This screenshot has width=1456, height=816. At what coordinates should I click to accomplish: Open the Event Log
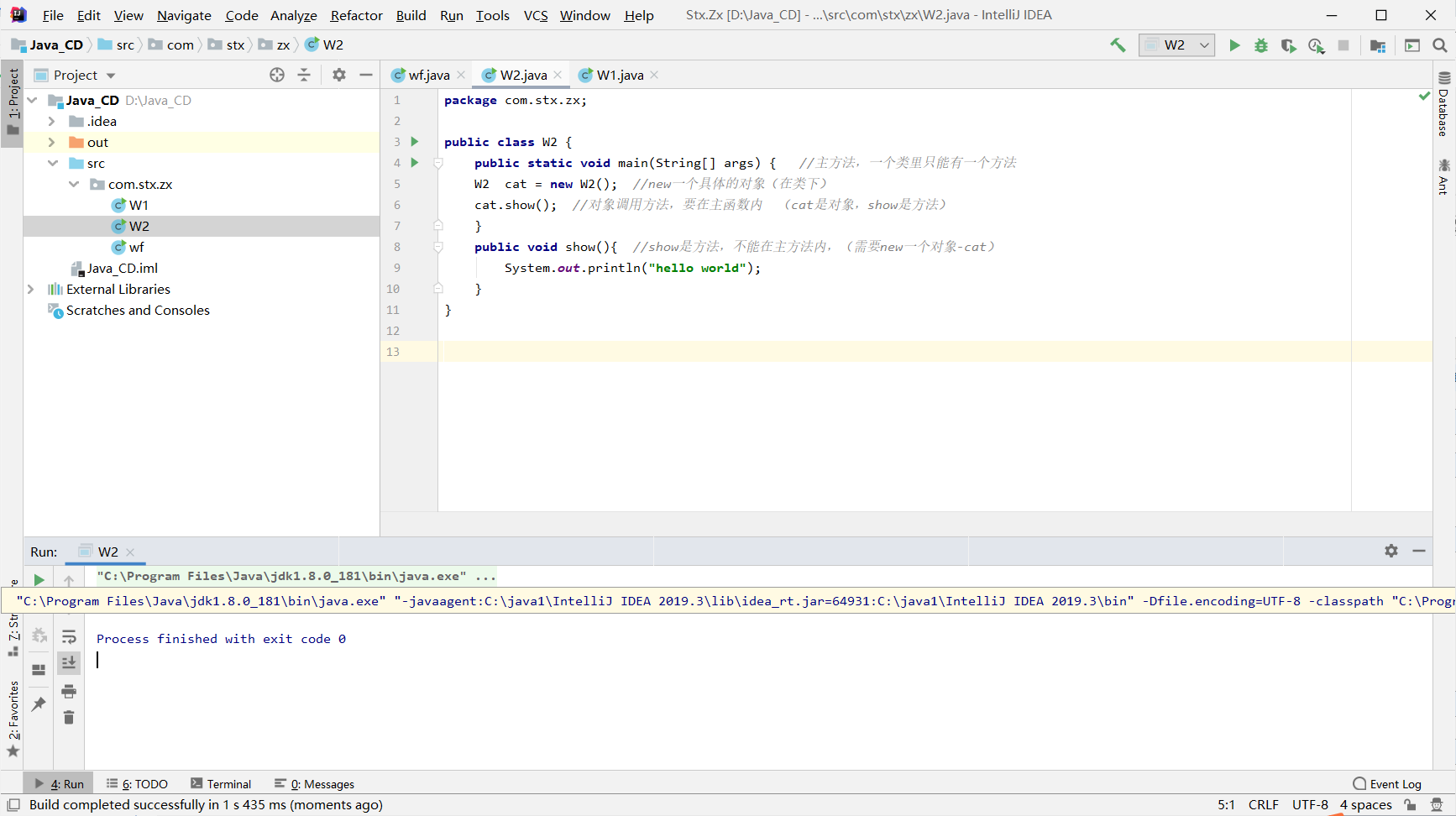click(x=1387, y=784)
